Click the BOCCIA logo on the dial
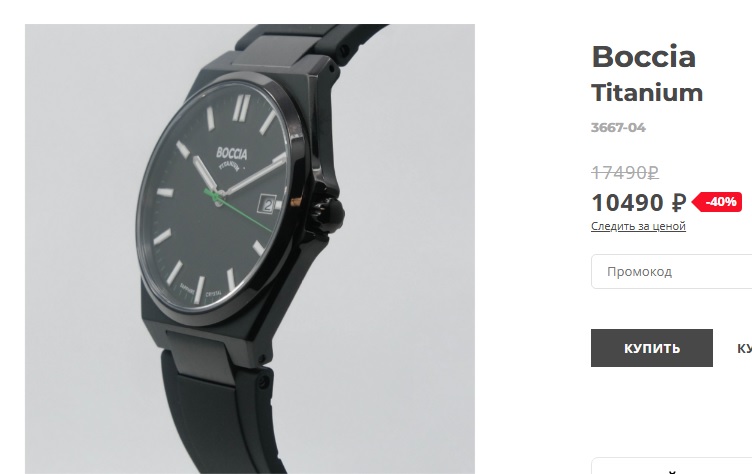The width and height of the screenshot is (752, 474). click(232, 154)
